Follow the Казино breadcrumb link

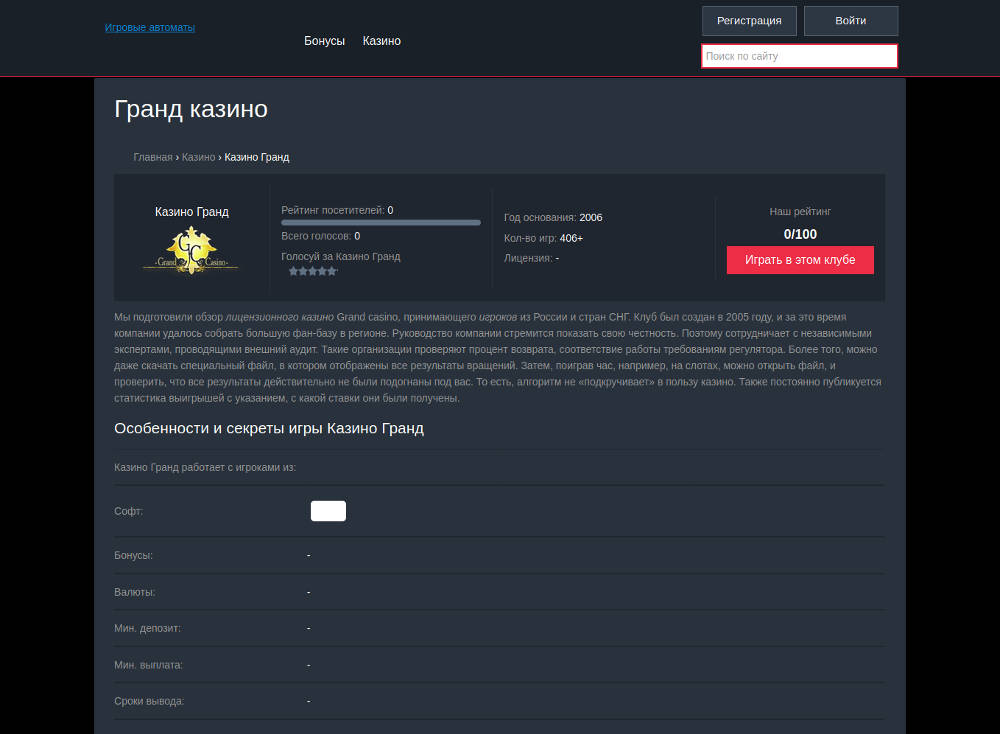198,158
